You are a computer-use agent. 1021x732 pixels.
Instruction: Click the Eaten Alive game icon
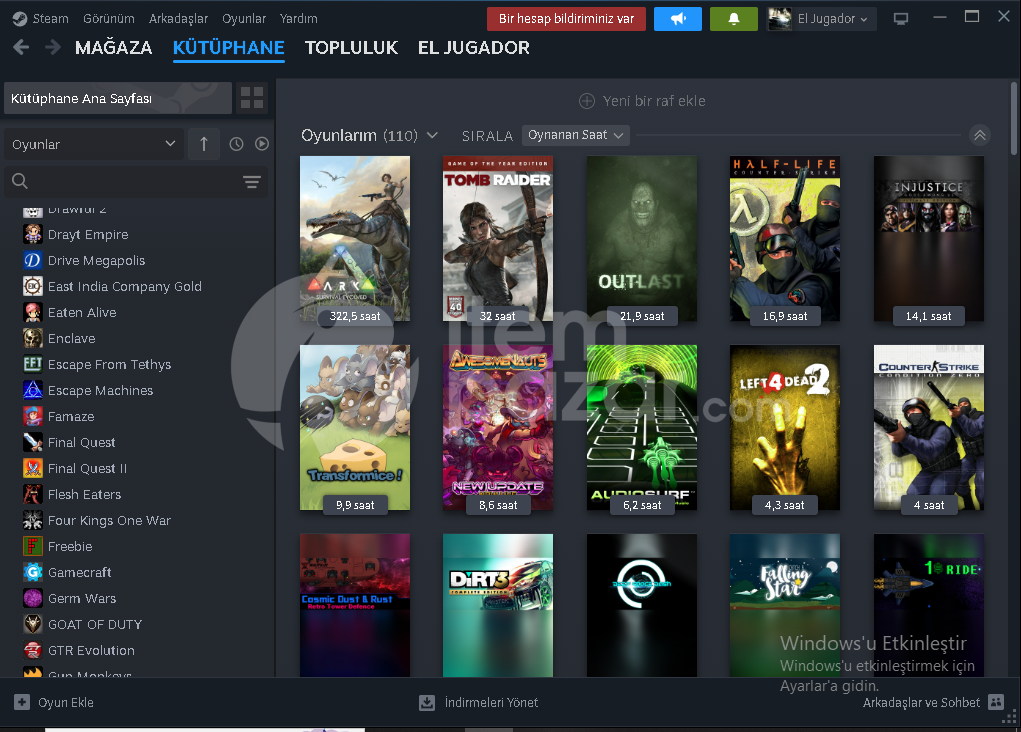(33, 312)
